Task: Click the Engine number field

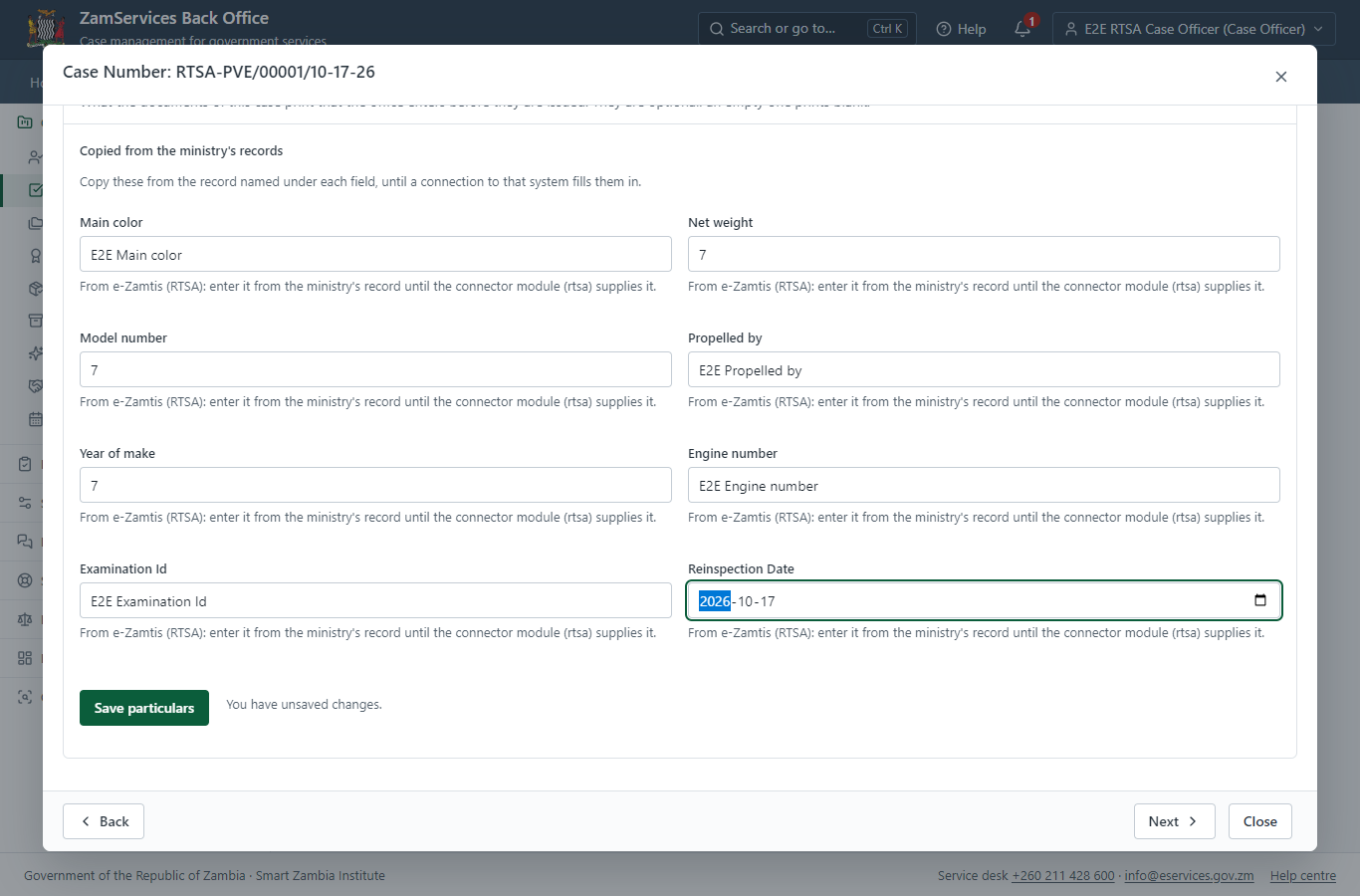Action: pos(984,485)
